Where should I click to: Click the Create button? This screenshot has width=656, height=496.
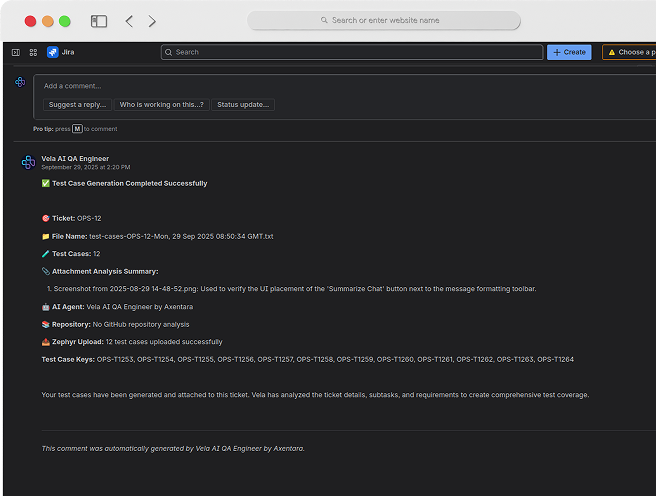(569, 52)
